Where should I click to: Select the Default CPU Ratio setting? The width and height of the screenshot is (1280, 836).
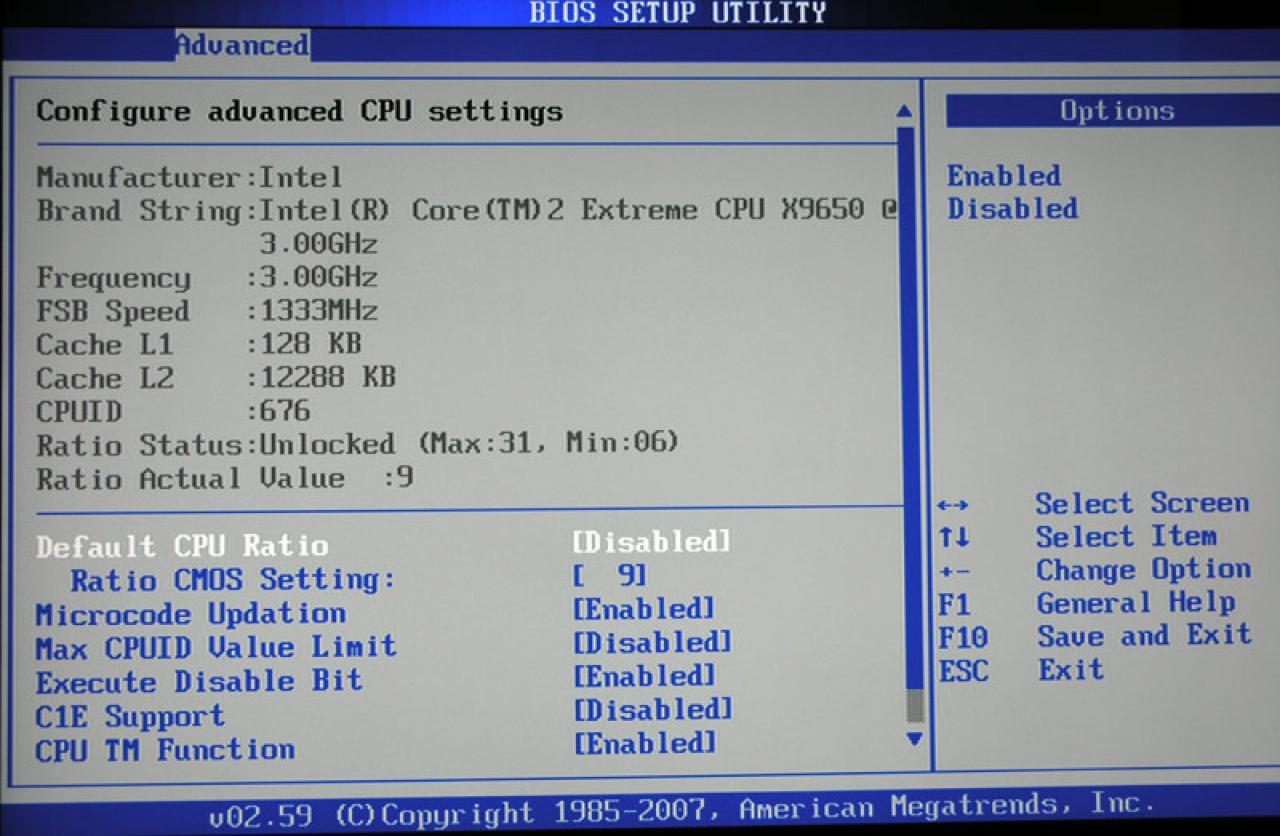182,546
